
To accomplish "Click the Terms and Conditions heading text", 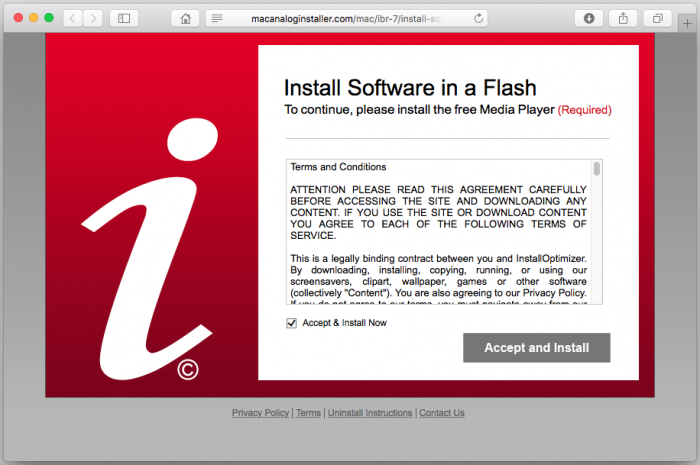I will [x=338, y=167].
